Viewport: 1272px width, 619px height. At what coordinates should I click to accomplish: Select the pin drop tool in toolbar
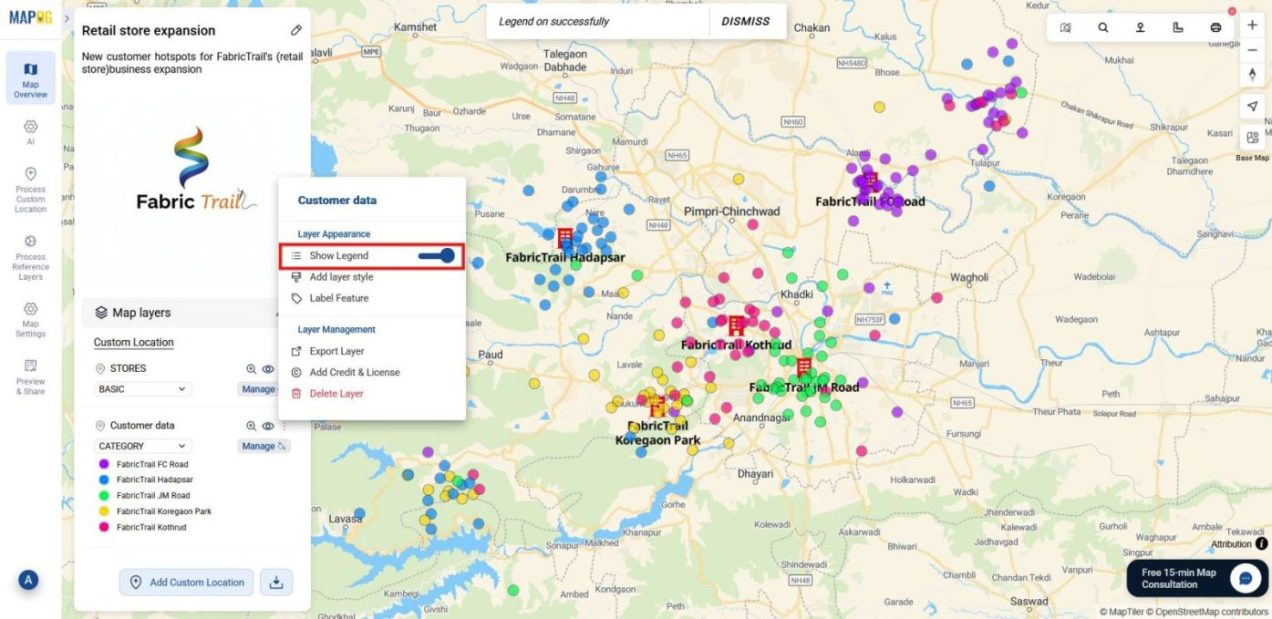tap(1141, 27)
